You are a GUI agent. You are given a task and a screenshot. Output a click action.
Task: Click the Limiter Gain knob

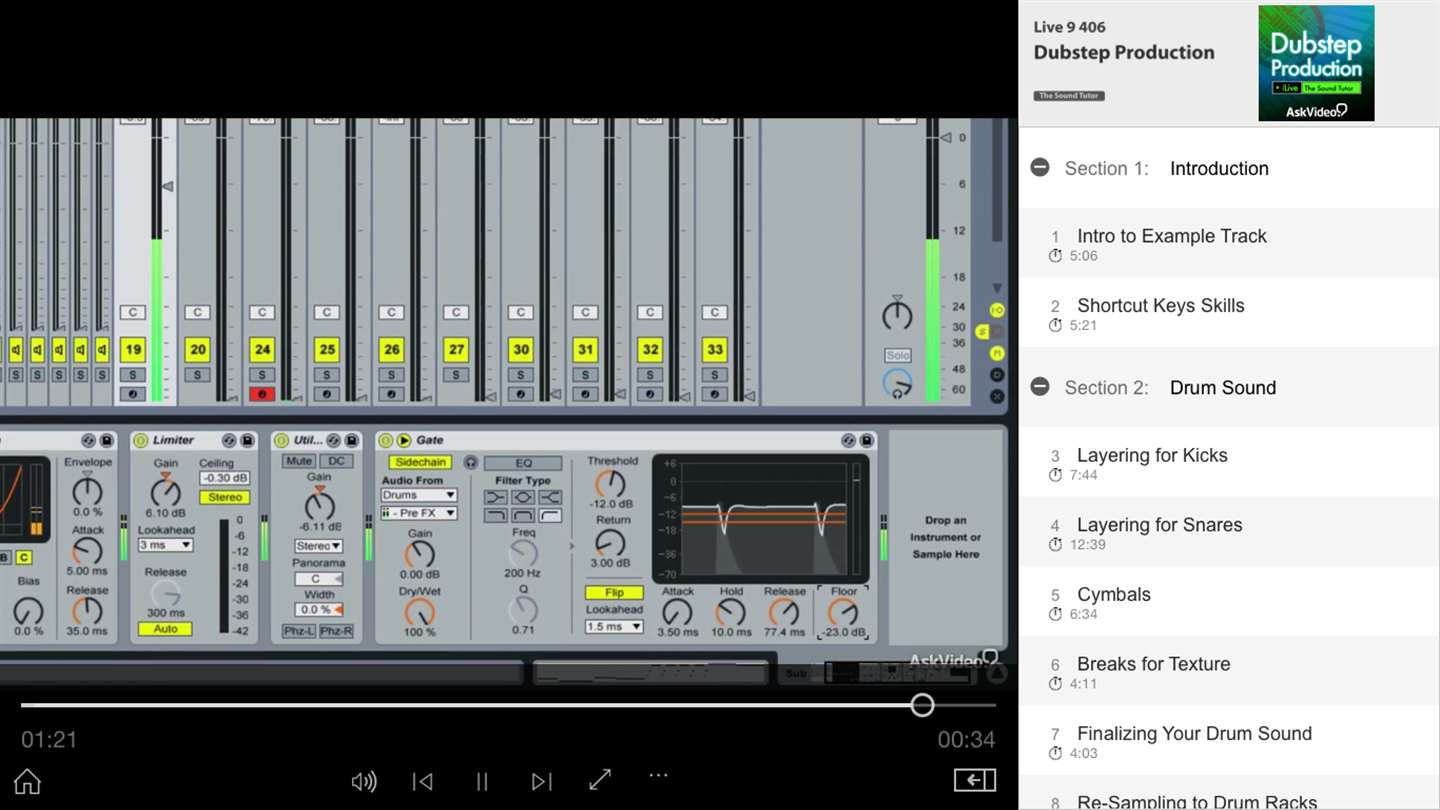coord(165,491)
